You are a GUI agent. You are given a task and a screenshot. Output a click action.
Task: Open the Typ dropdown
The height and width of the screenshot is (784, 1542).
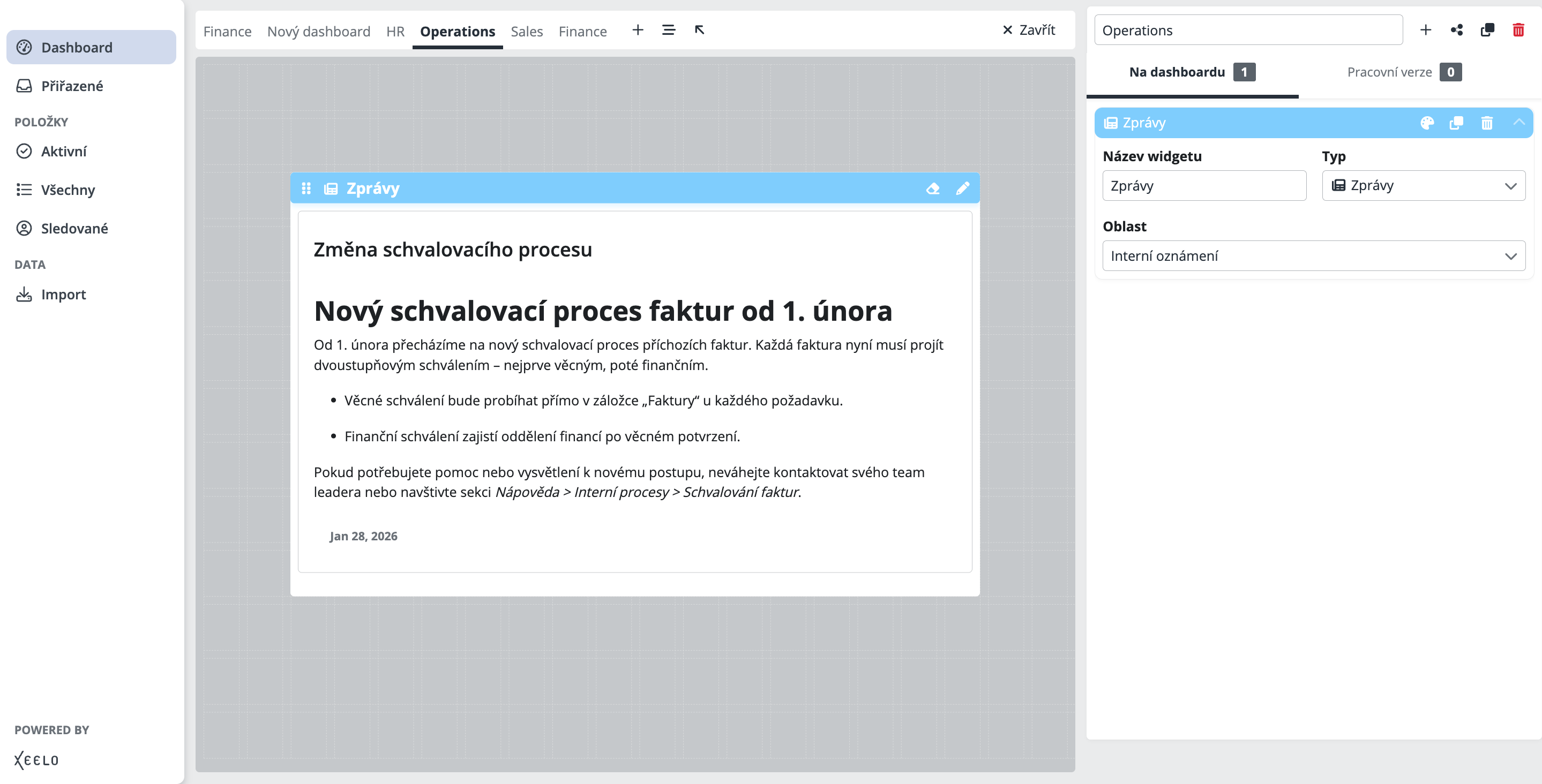(x=1423, y=185)
